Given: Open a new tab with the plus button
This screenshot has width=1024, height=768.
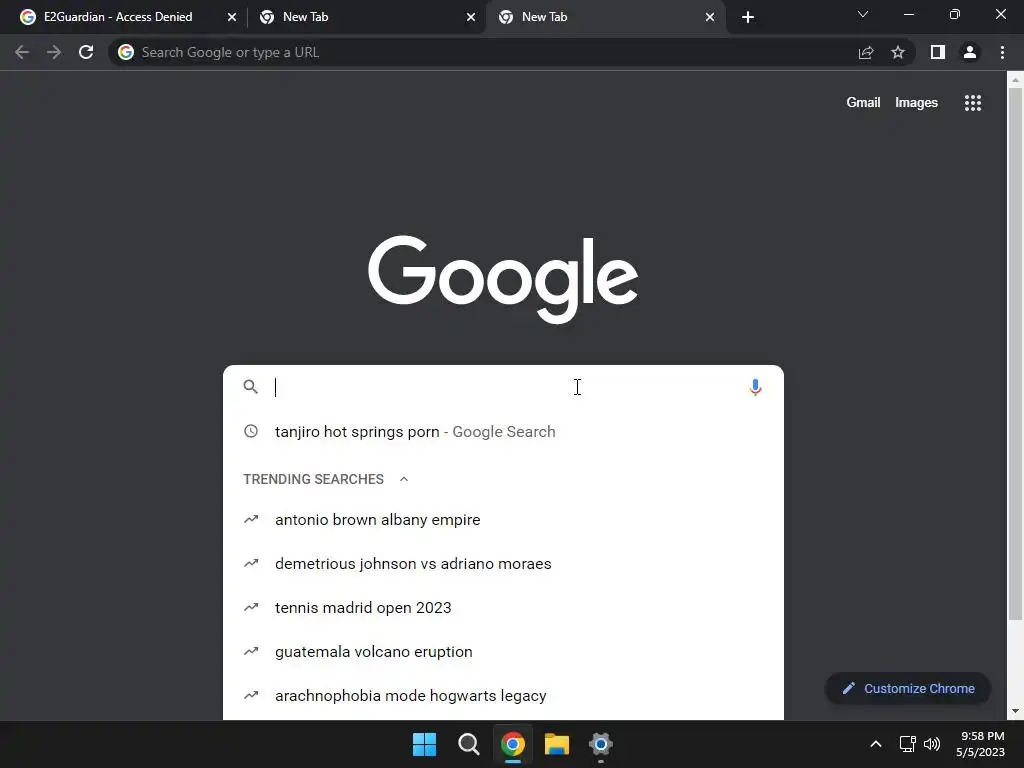Looking at the screenshot, I should coord(748,17).
